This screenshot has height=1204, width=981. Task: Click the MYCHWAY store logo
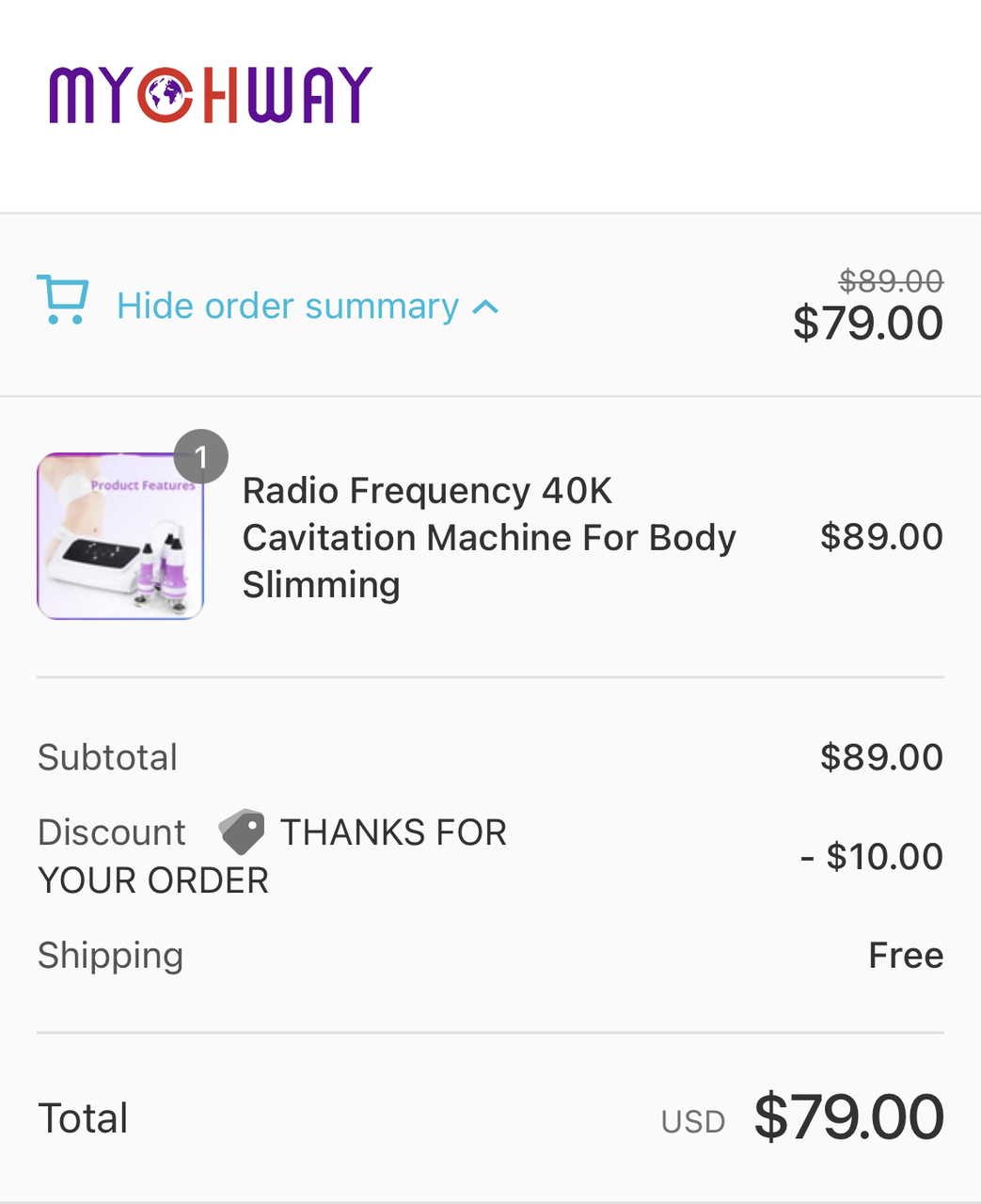(x=211, y=95)
